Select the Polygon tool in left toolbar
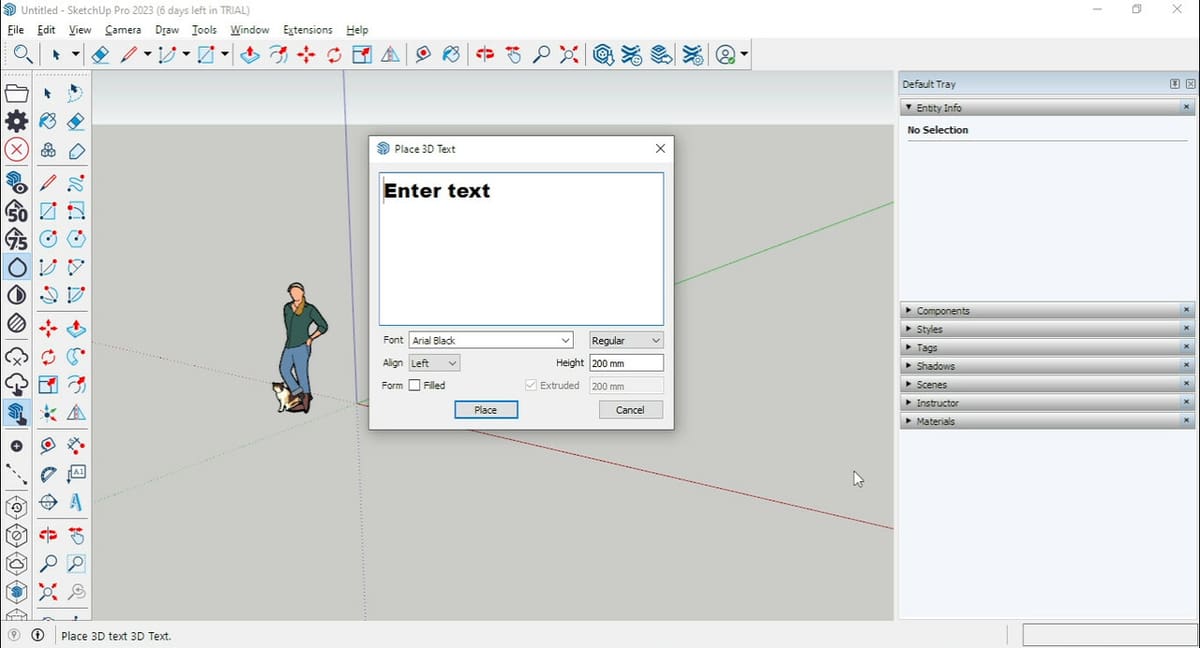Image resolution: width=1200 pixels, height=648 pixels. tap(76, 239)
